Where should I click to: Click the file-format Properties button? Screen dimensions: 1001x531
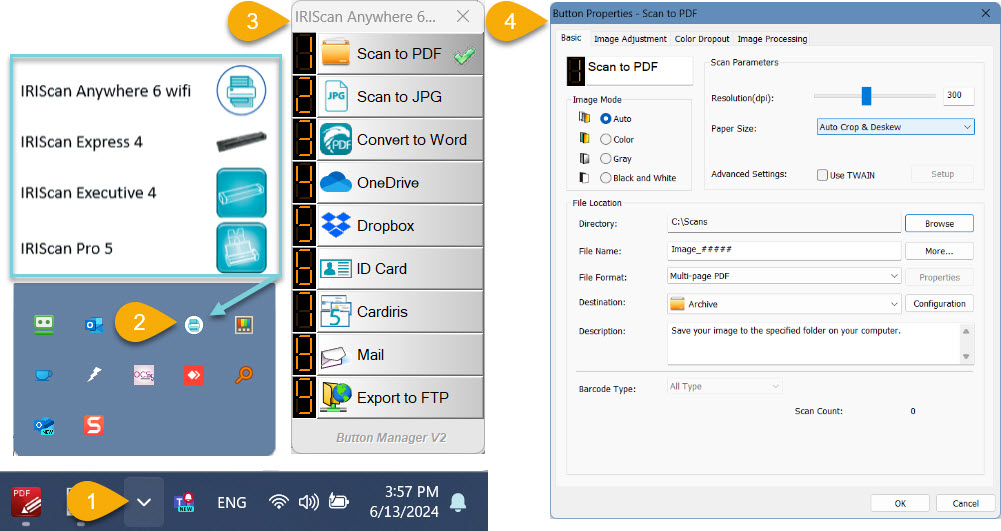tap(939, 277)
